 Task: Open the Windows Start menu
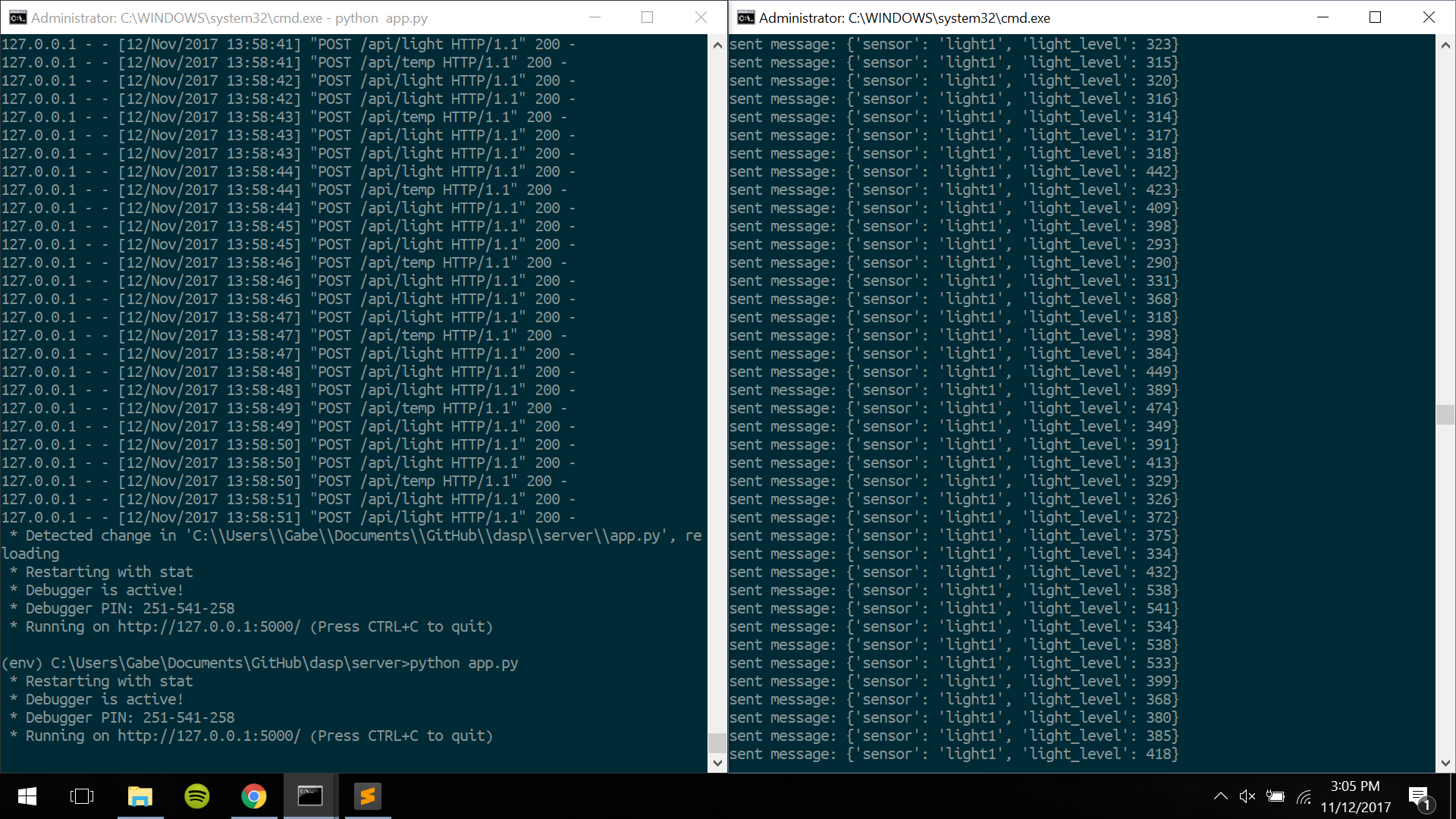27,796
